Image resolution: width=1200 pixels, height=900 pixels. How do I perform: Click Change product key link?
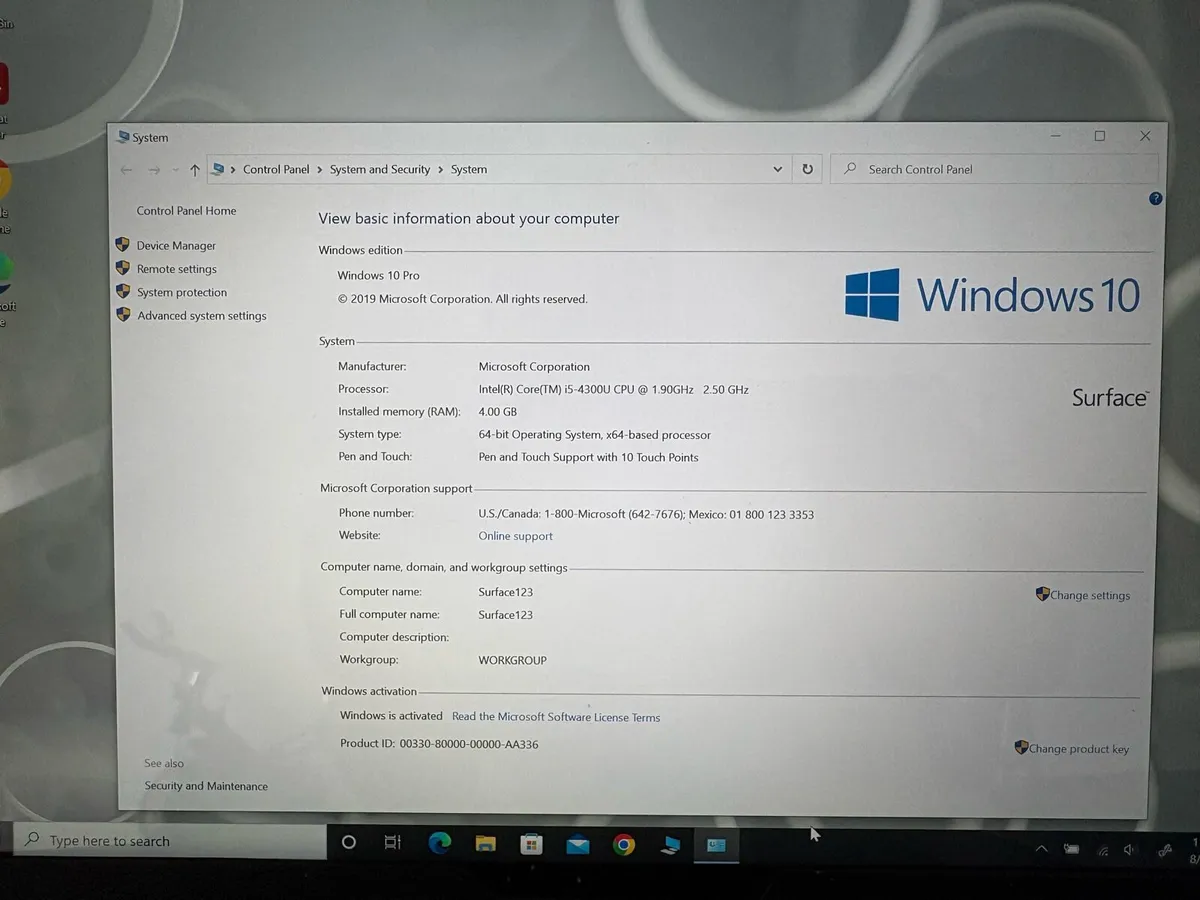click(1079, 748)
